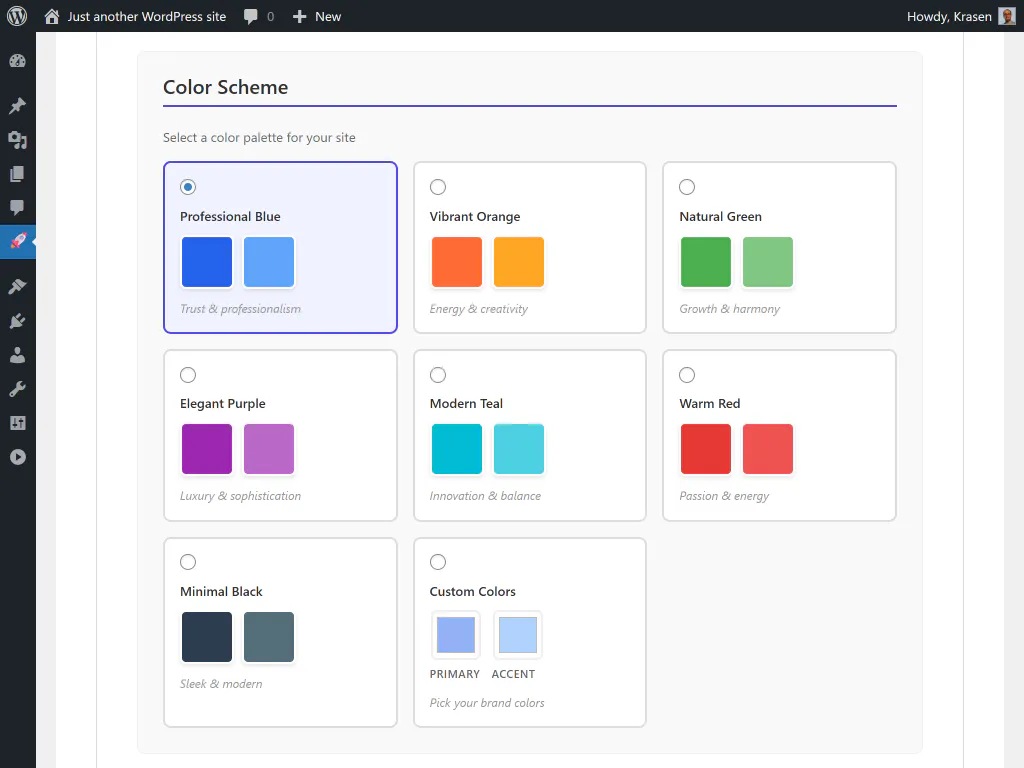This screenshot has width=1024, height=768.
Task: Select the Modern Teal radio button
Action: pyautogui.click(x=438, y=375)
